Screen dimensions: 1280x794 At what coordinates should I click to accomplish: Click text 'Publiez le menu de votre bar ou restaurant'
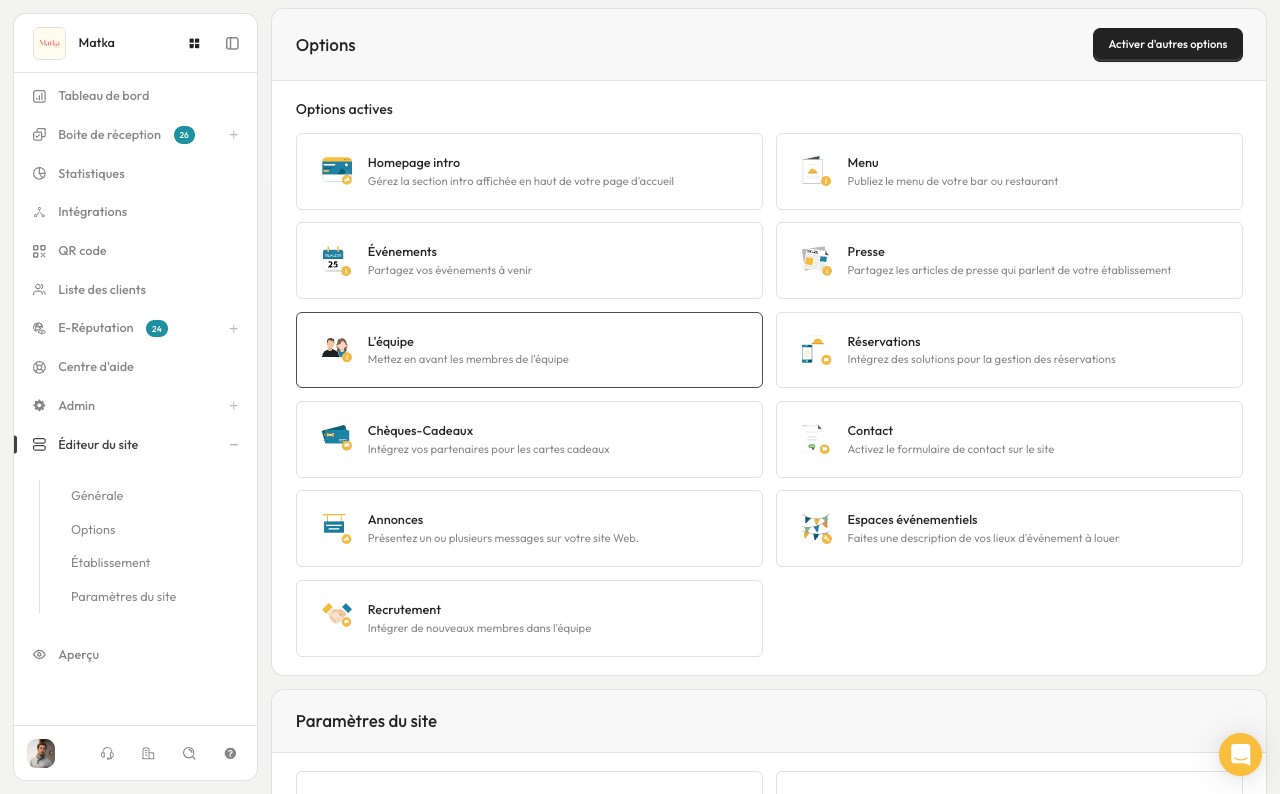tap(953, 181)
